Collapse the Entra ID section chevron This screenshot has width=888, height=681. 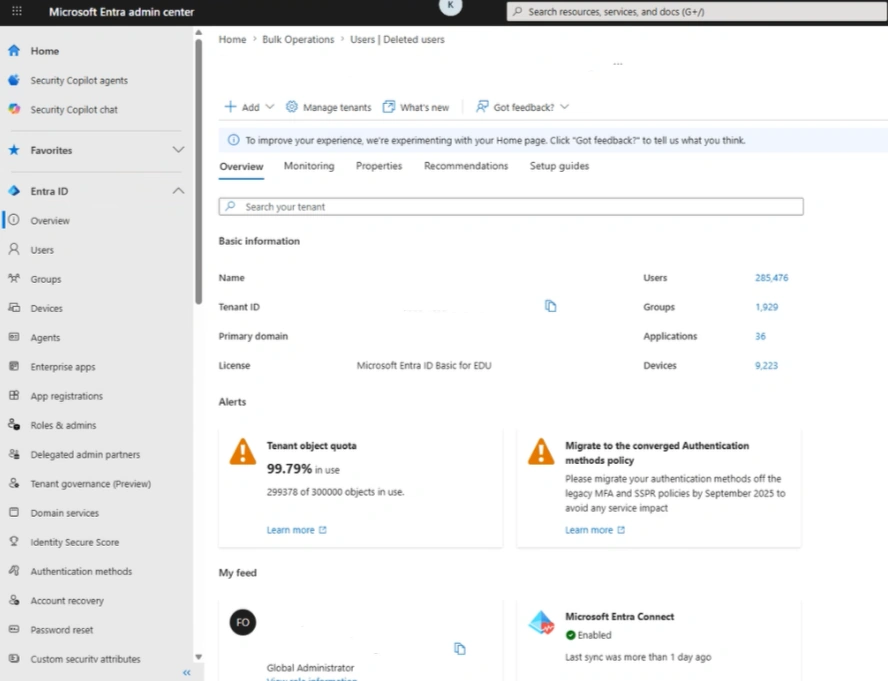(x=178, y=191)
